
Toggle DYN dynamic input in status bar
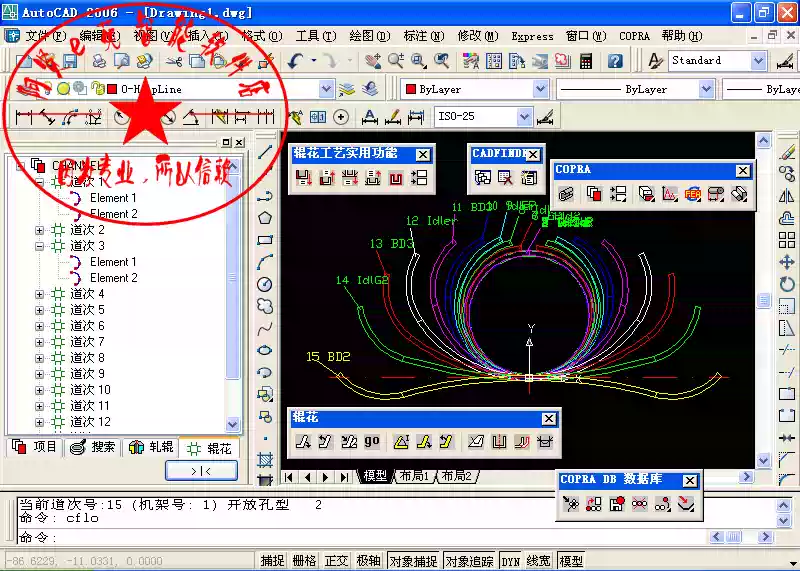tap(510, 561)
